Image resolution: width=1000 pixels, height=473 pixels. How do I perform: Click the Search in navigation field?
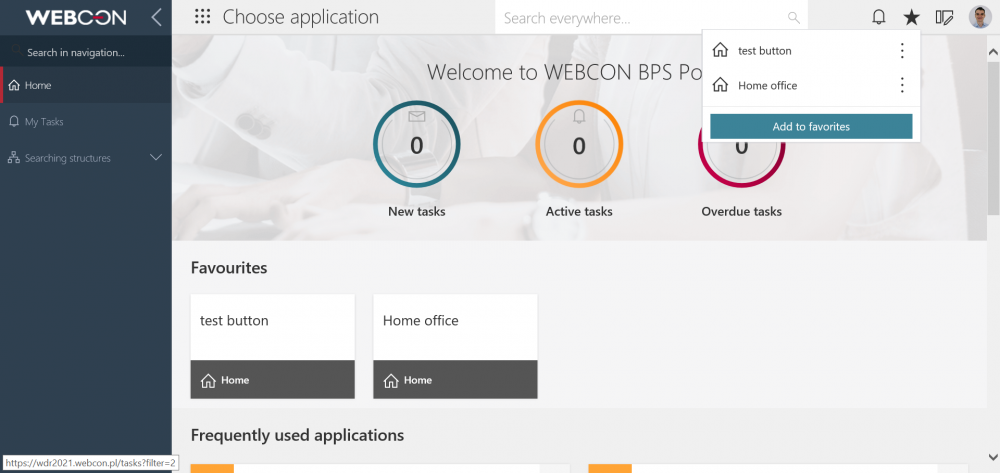click(86, 52)
